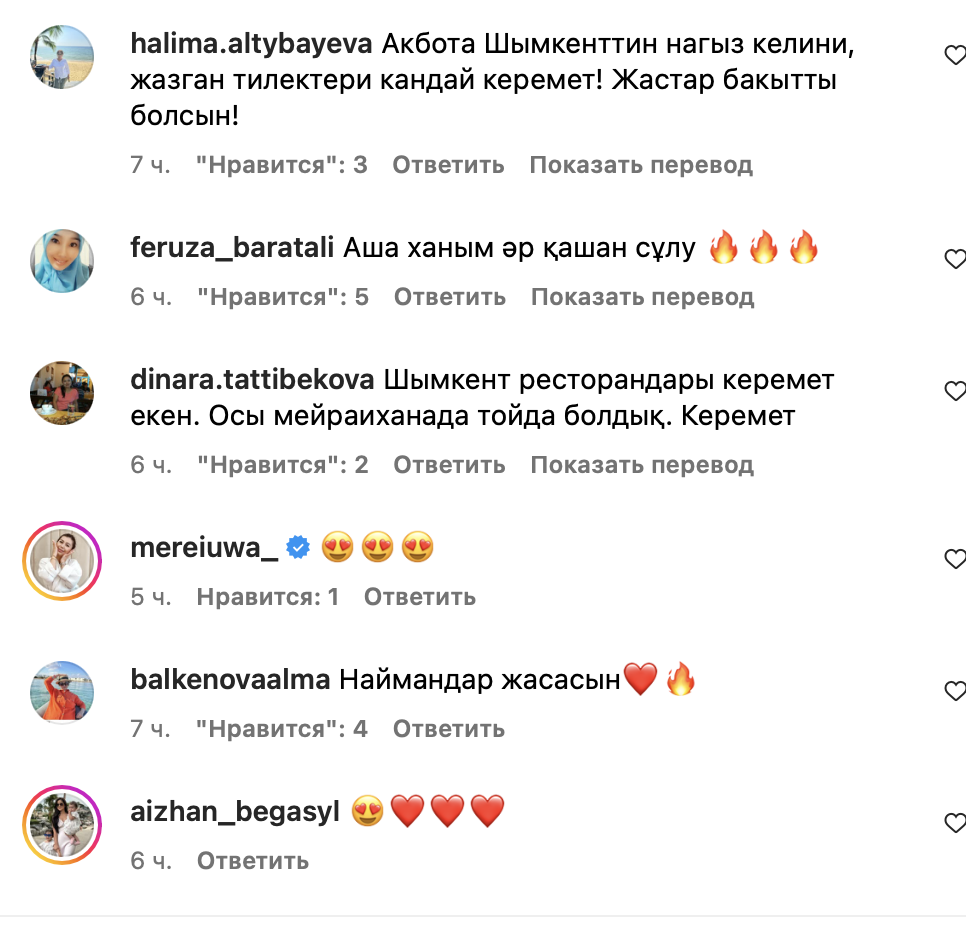Show translation of feruza_baratali's comment
The height and width of the screenshot is (927, 966).
pos(643,297)
